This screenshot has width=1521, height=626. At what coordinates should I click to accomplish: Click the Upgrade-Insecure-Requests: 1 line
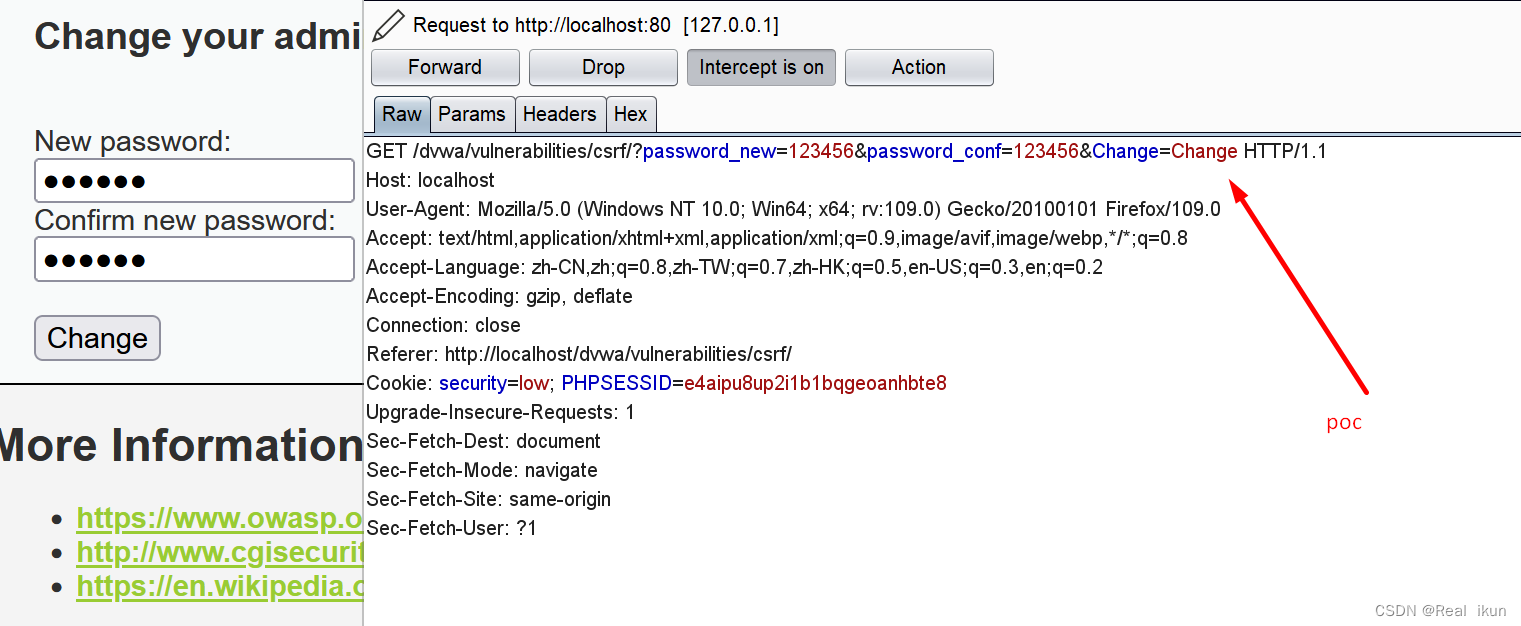tap(500, 413)
